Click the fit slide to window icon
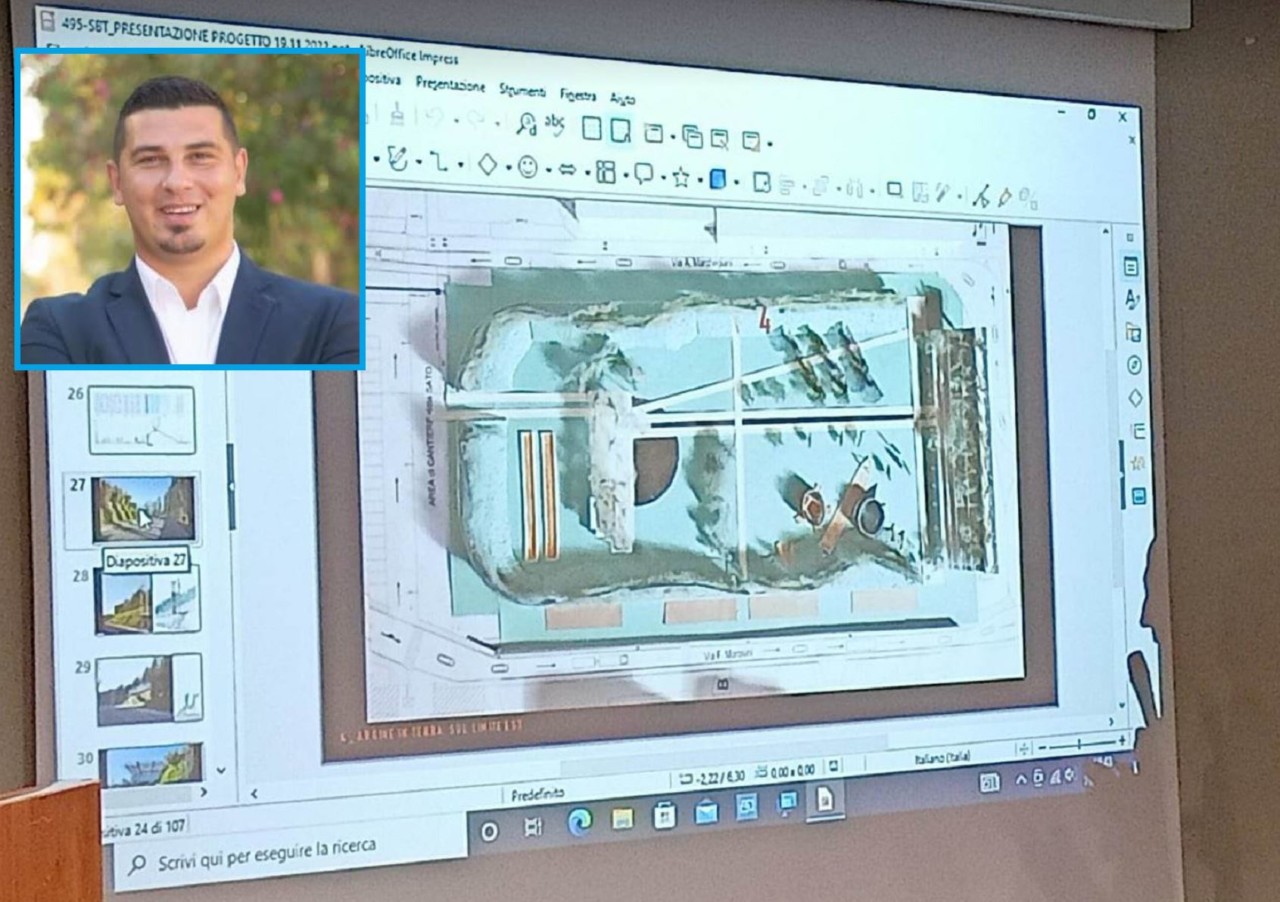The height and width of the screenshot is (902, 1280). coord(1023,749)
